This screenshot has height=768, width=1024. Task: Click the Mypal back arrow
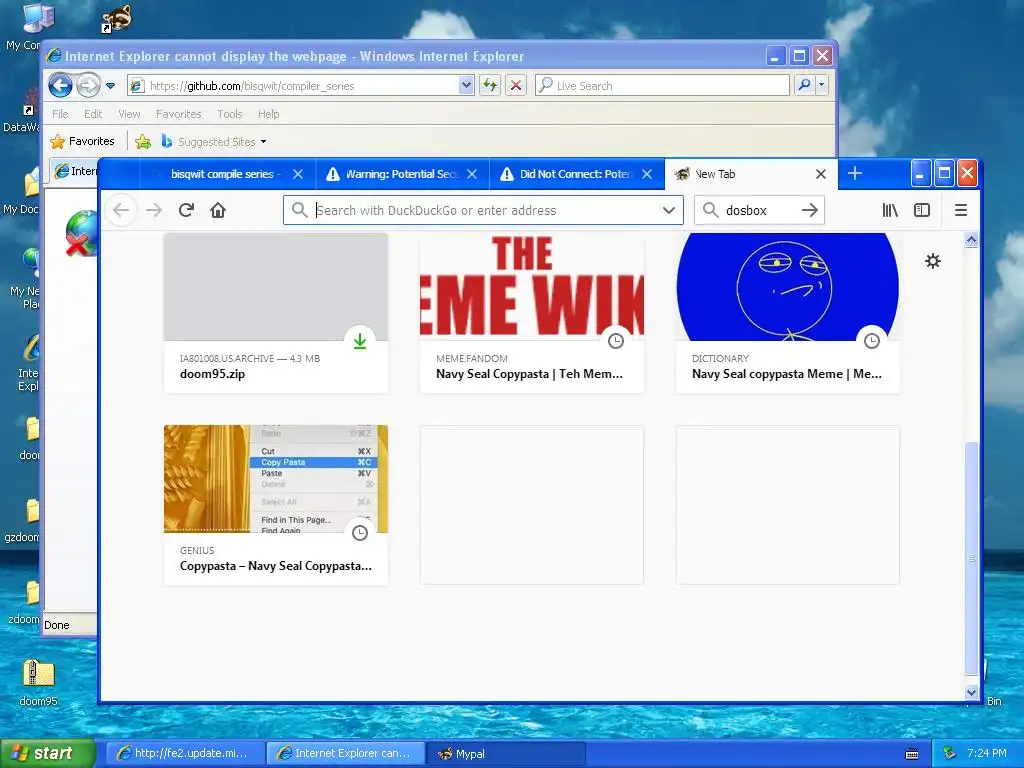click(x=121, y=210)
